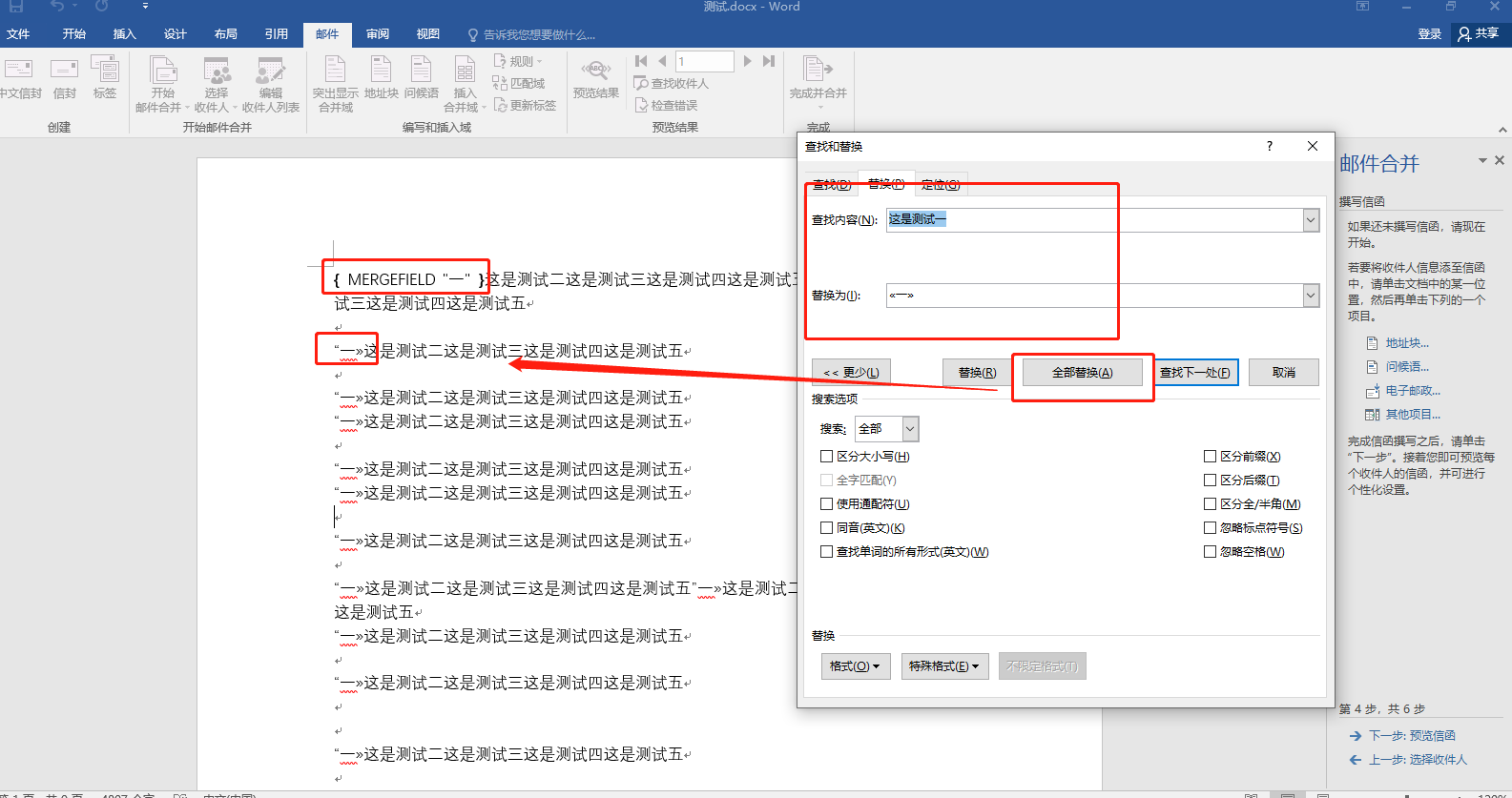Click 上一步: 选择收件人 link
The image size is (1512, 798).
point(1418,760)
